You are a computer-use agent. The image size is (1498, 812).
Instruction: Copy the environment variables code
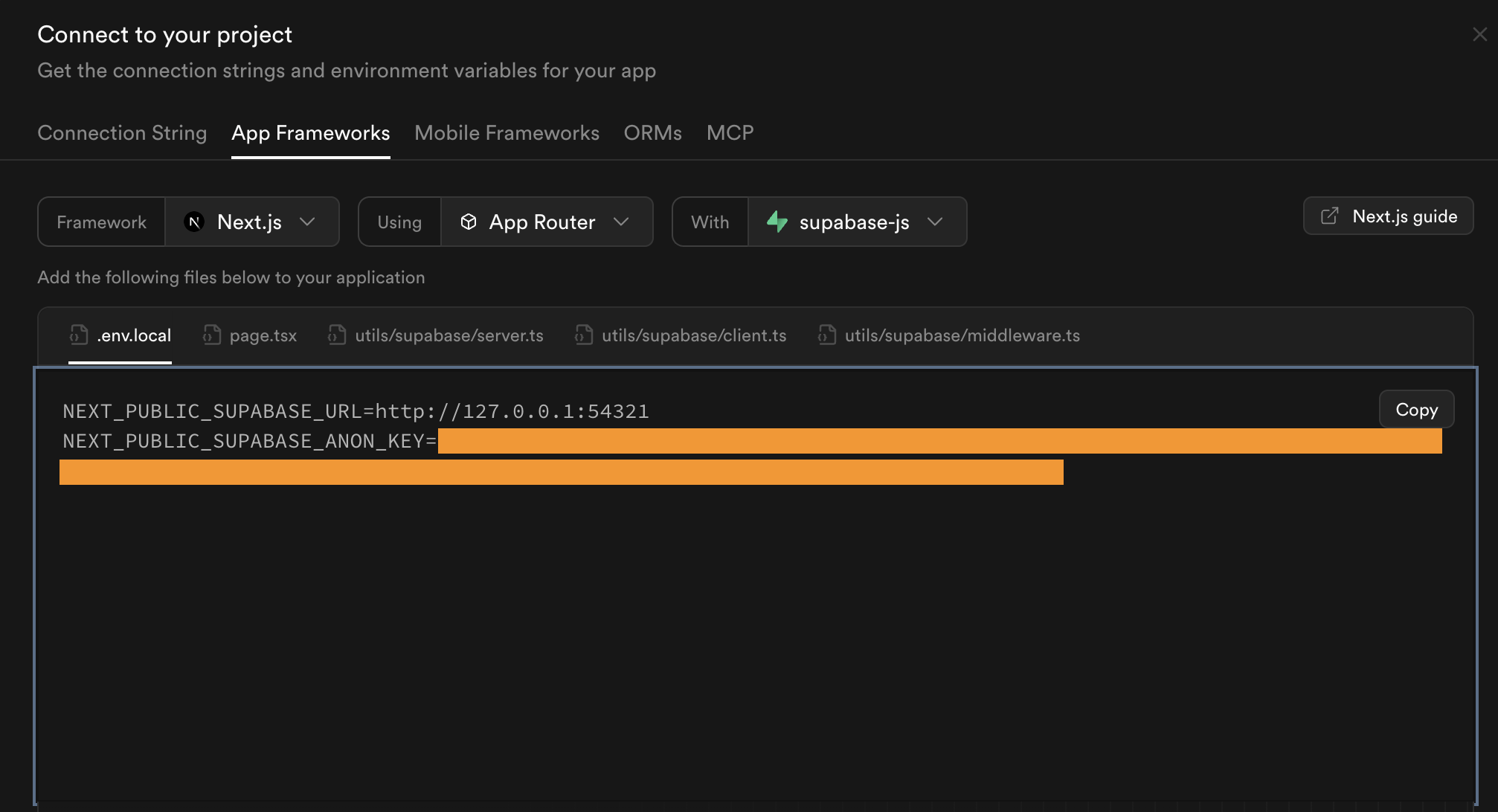tap(1415, 410)
